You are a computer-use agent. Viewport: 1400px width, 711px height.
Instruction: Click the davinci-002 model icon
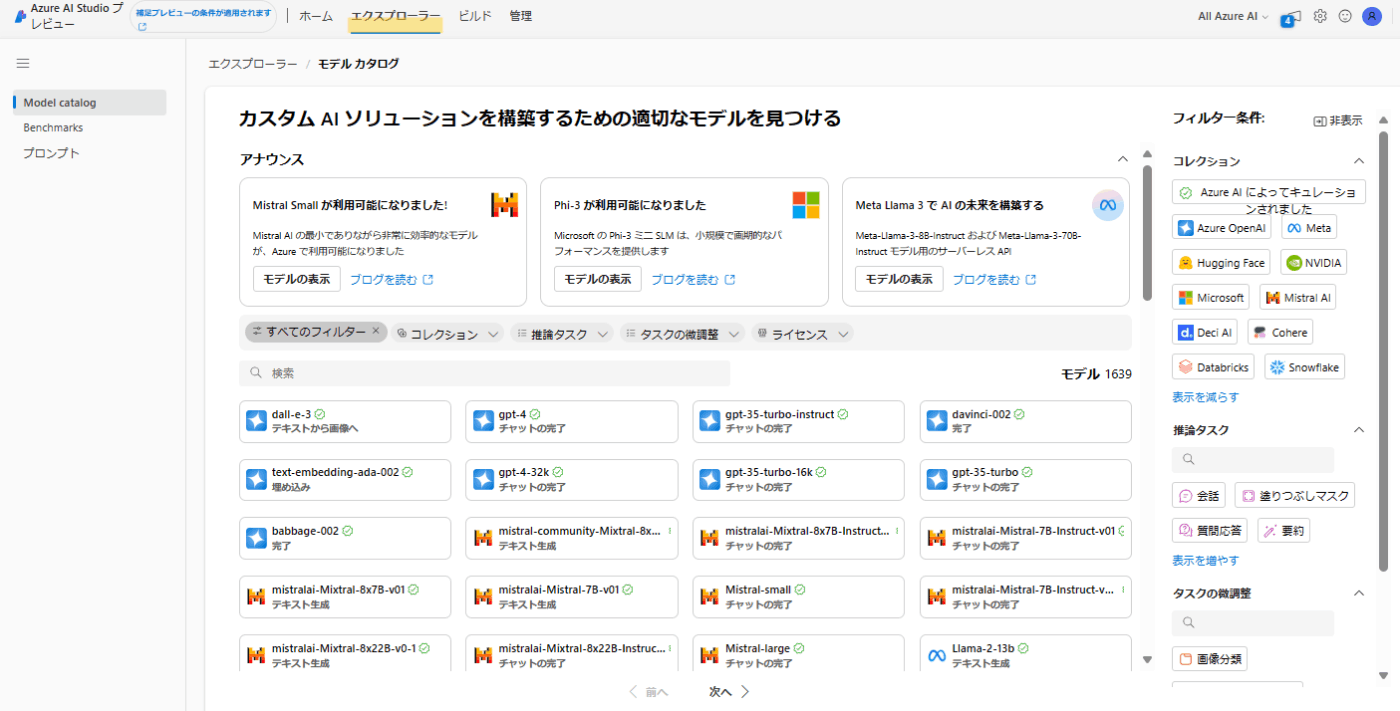936,421
